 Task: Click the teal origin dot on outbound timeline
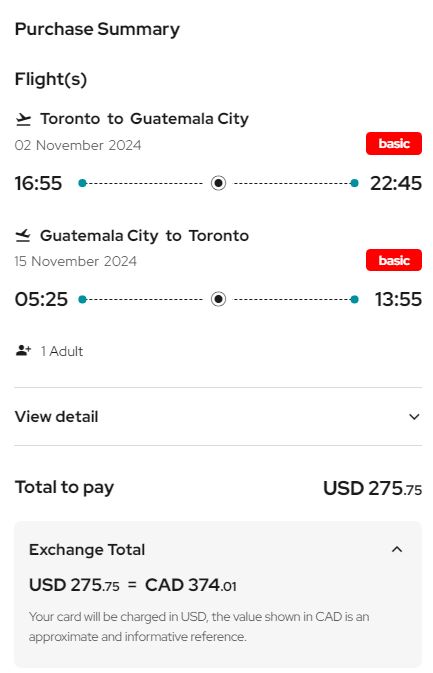[x=82, y=183]
